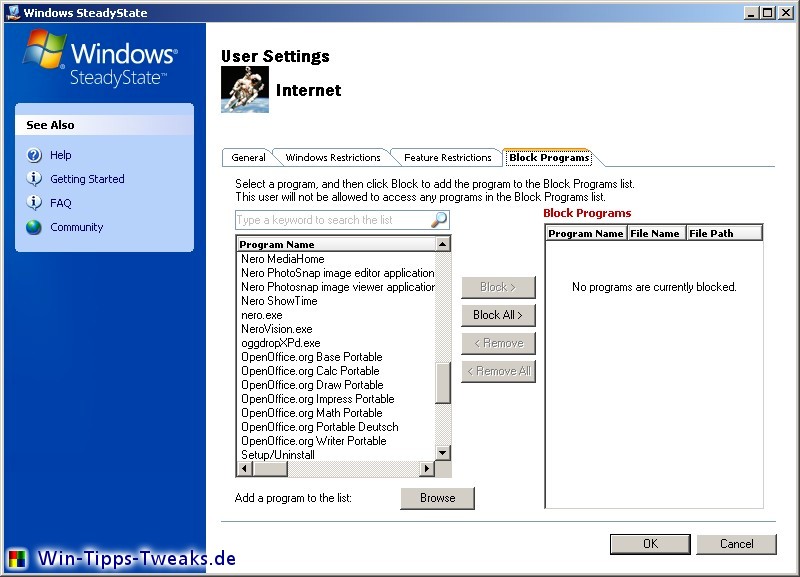Click the Block Programs Program Name column header
The image size is (800, 577).
(x=586, y=233)
